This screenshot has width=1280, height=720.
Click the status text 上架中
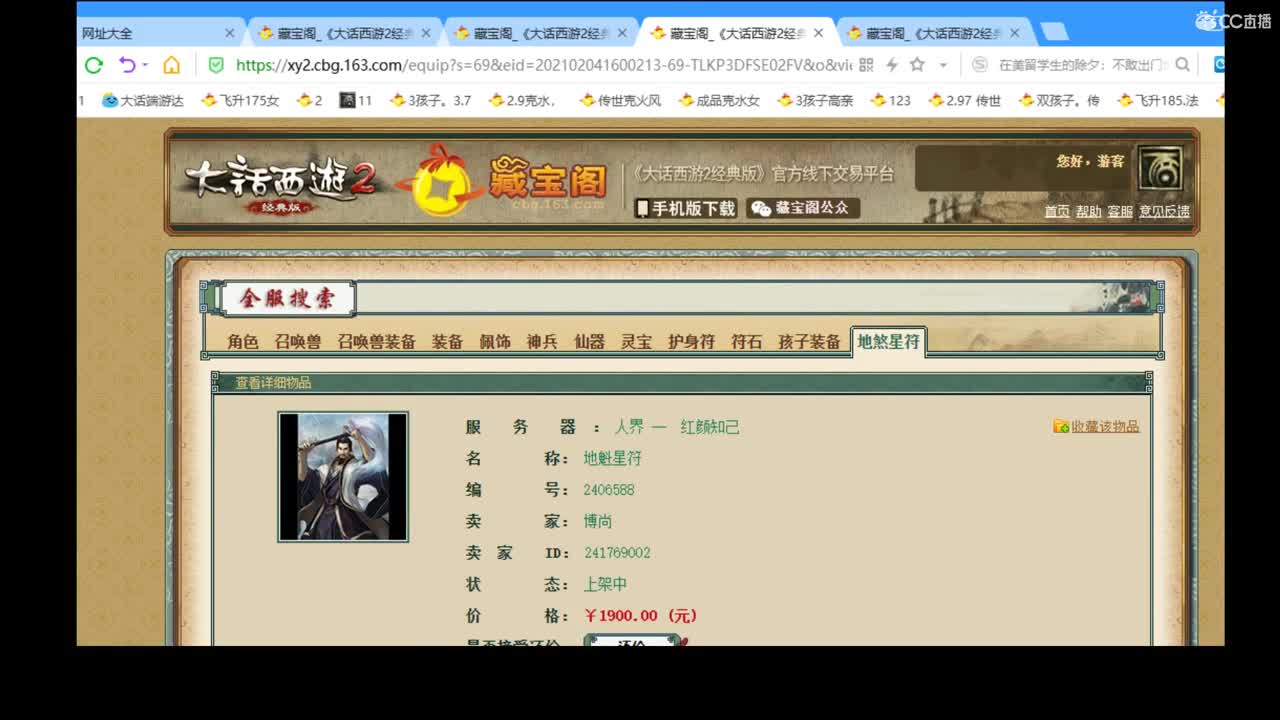point(605,584)
